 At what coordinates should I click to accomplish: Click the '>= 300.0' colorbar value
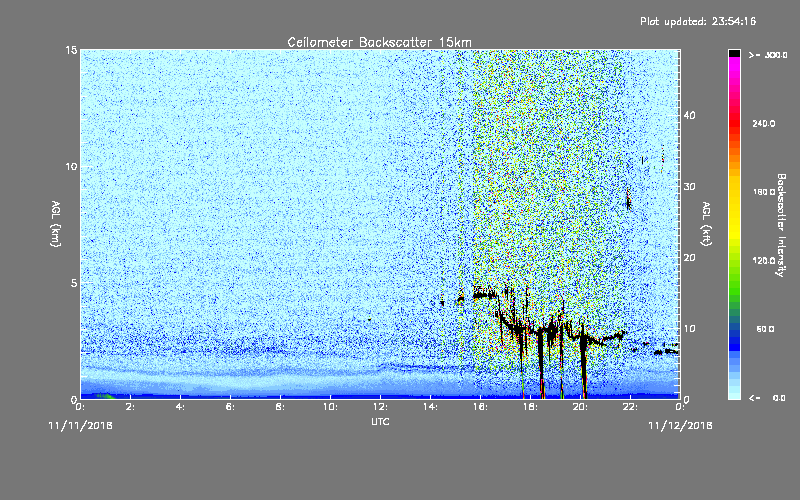(768, 55)
